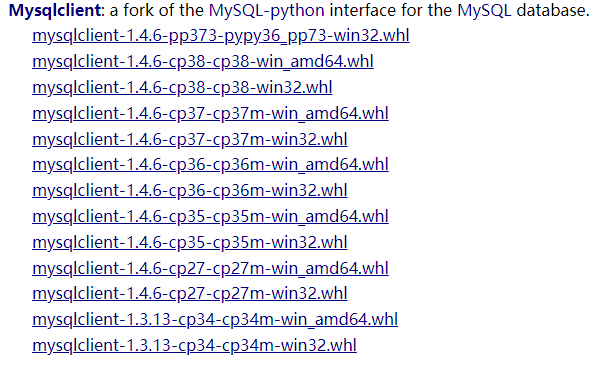Choose mysqlclient-1.4.6-cp35-cp35m-win_amd64.whl
Screen dimensions: 611x370
pos(210,217)
